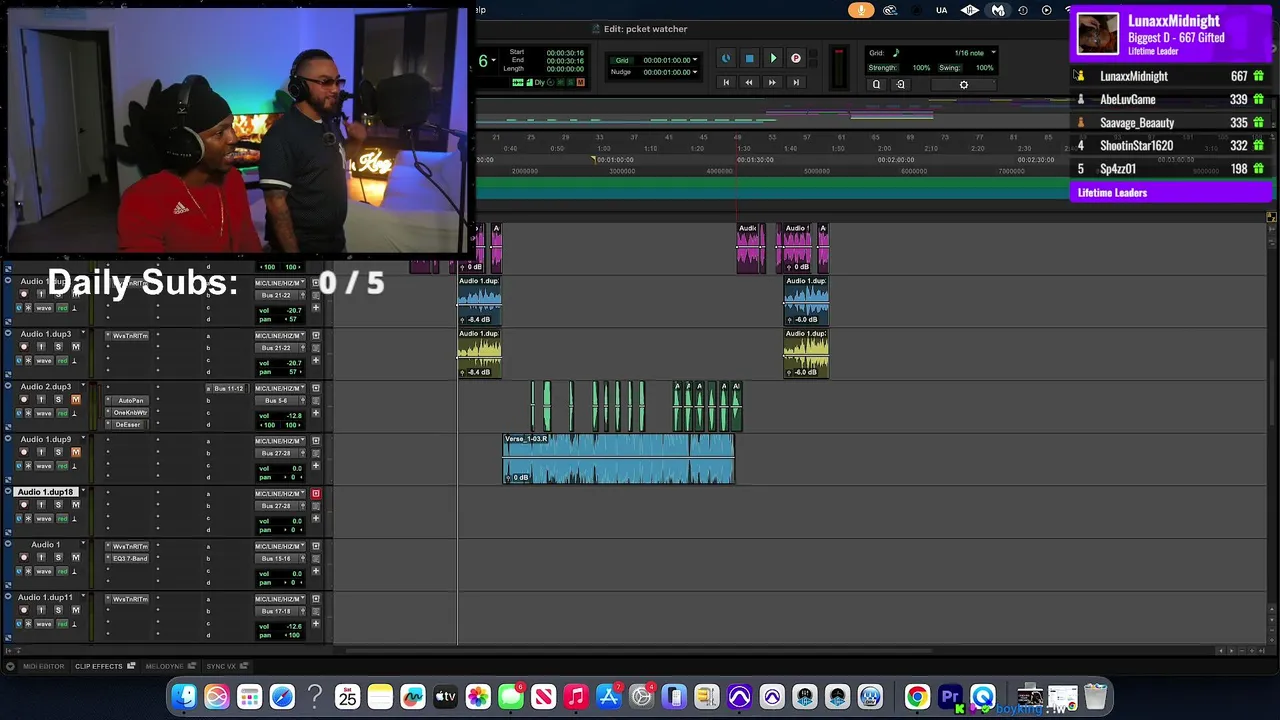Screen dimensions: 1280x720
Task: Start playback with the green Play button
Action: (773, 59)
